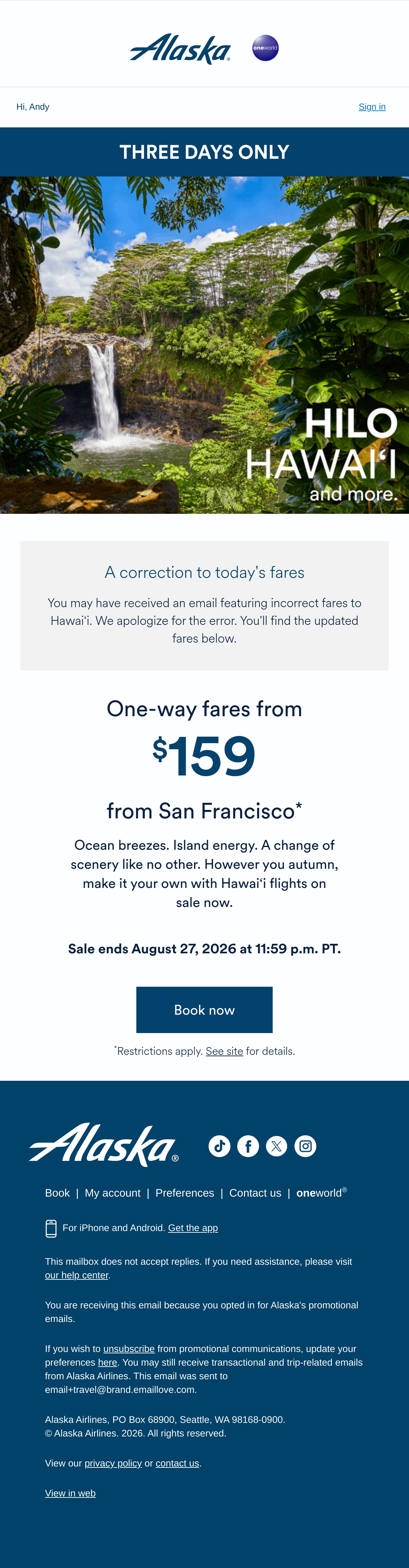The width and height of the screenshot is (409, 1568).
Task: Open the Instagram icon in footer
Action: tap(305, 1146)
